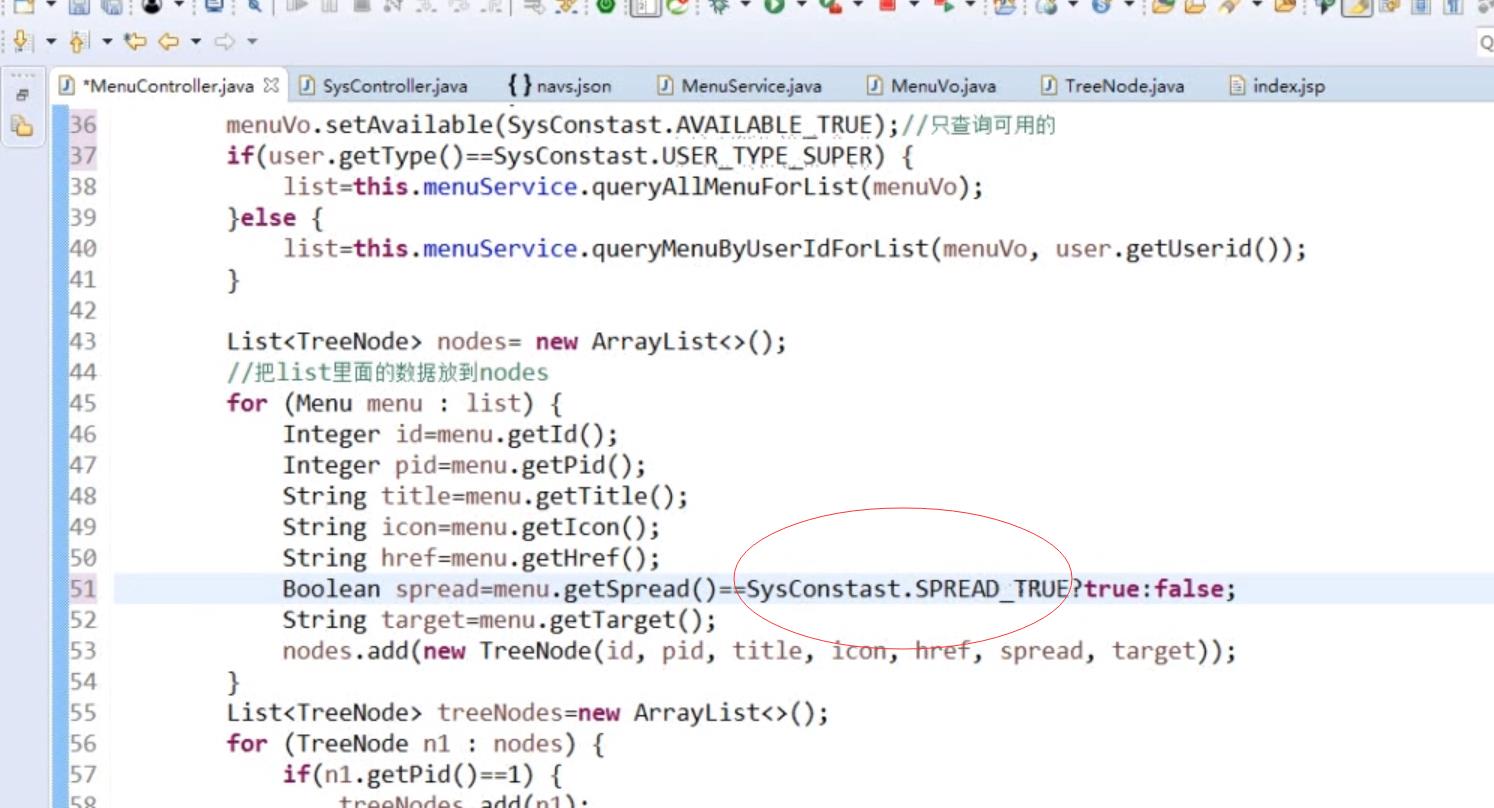Open the Back history dropdown arrow
1494x808 pixels.
(196, 42)
